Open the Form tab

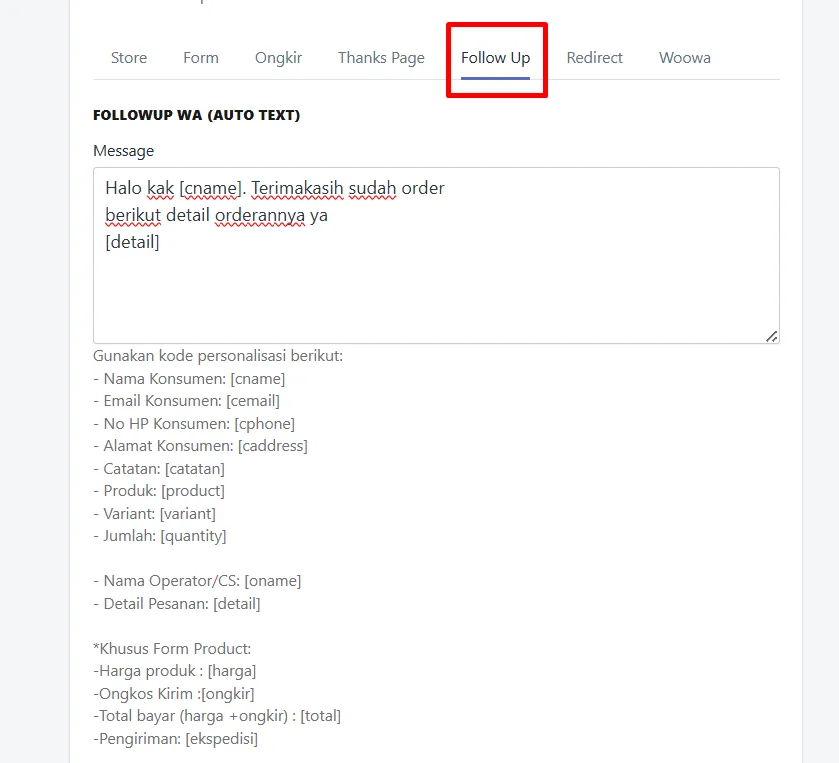coord(201,58)
